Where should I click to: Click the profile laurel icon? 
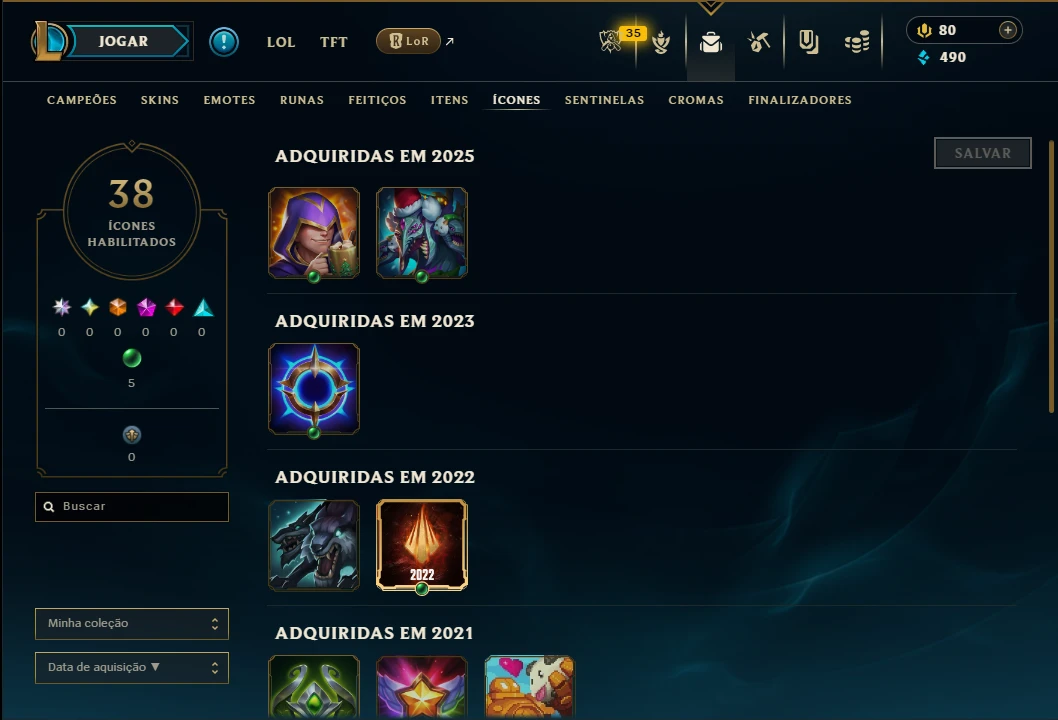(661, 43)
